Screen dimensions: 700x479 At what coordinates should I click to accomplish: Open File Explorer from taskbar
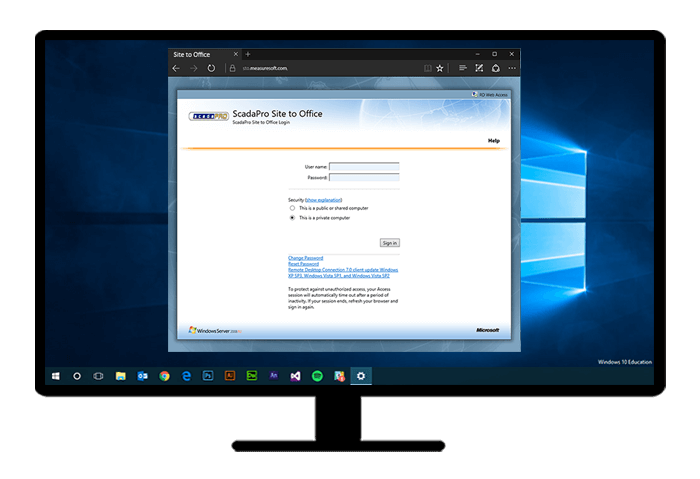tap(120, 376)
